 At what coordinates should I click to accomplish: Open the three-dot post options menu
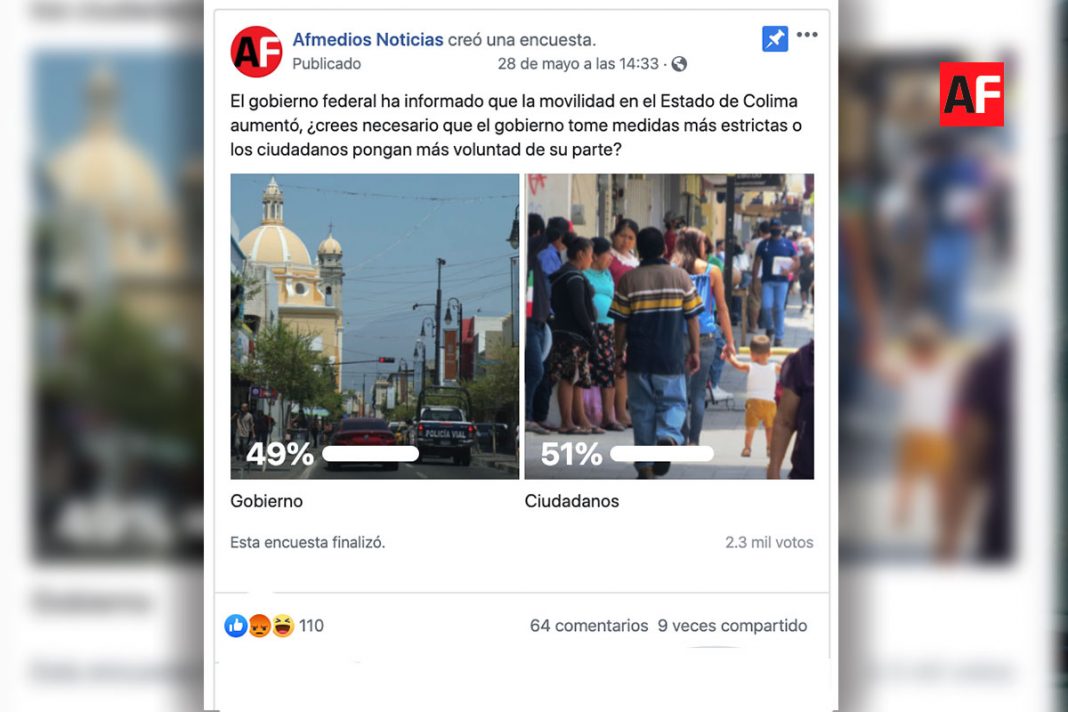807,35
